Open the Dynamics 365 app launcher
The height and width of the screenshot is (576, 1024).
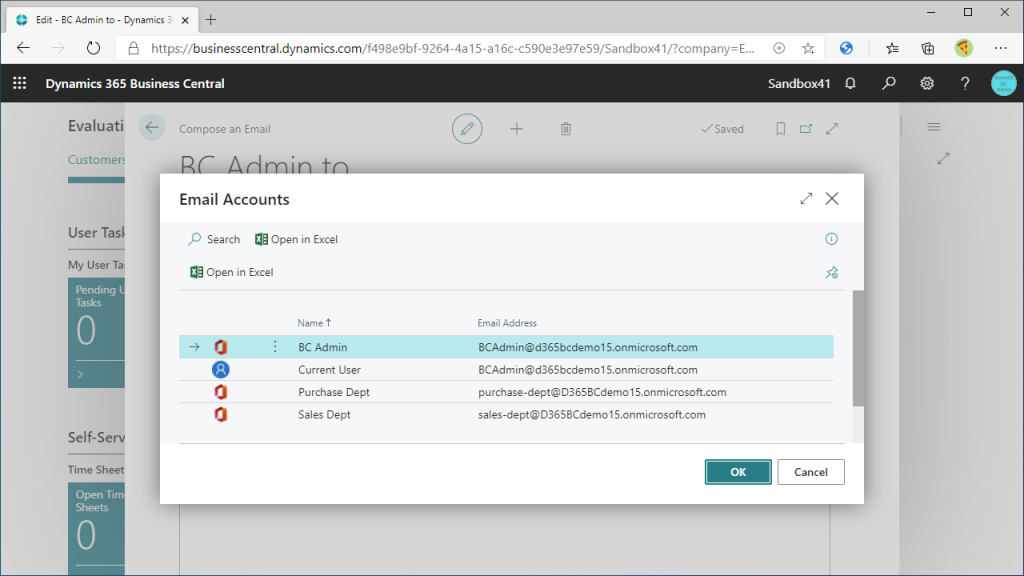click(20, 84)
